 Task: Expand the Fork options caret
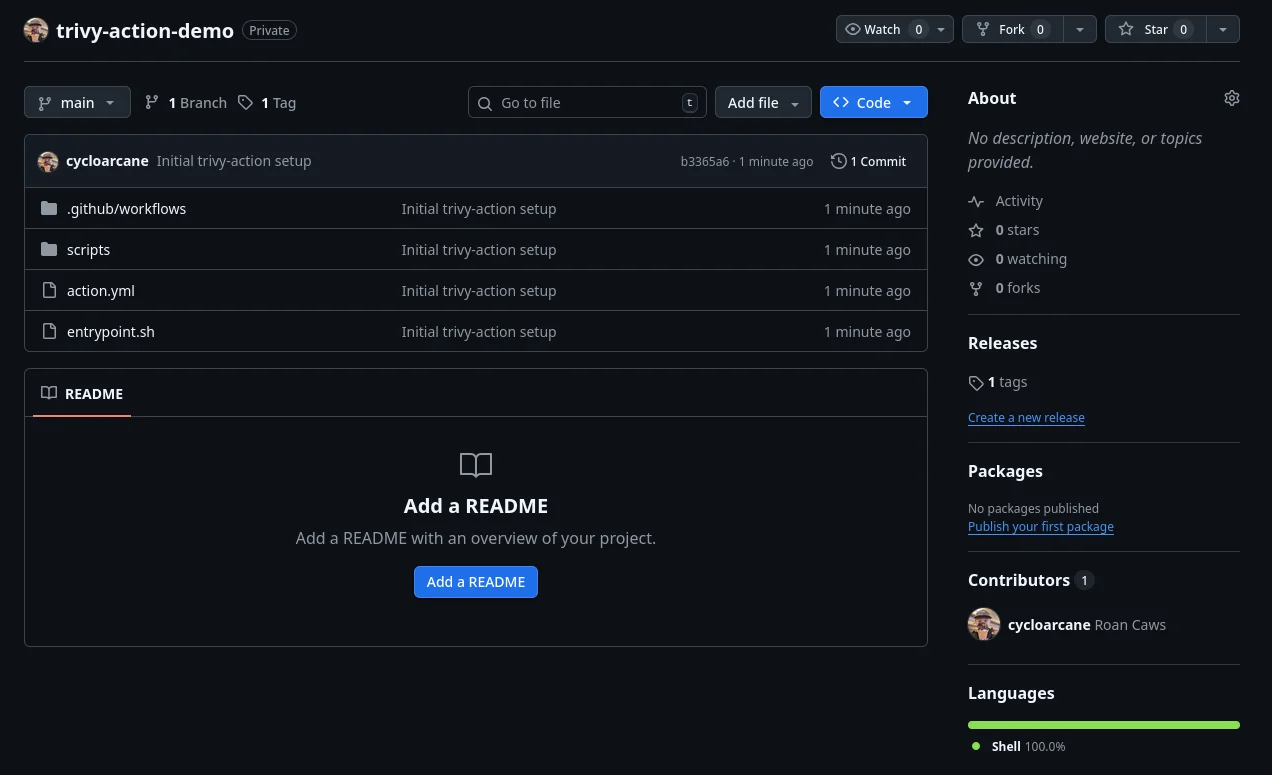(1080, 29)
